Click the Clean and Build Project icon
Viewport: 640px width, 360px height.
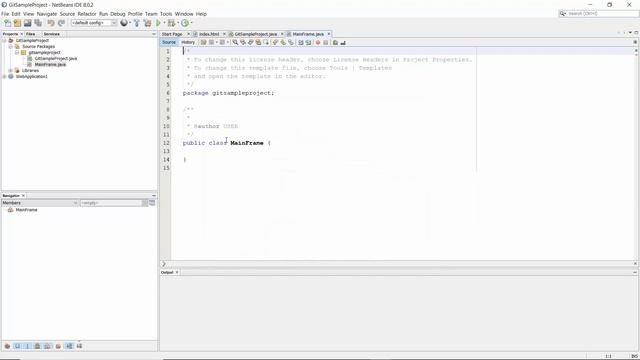tap(147, 23)
